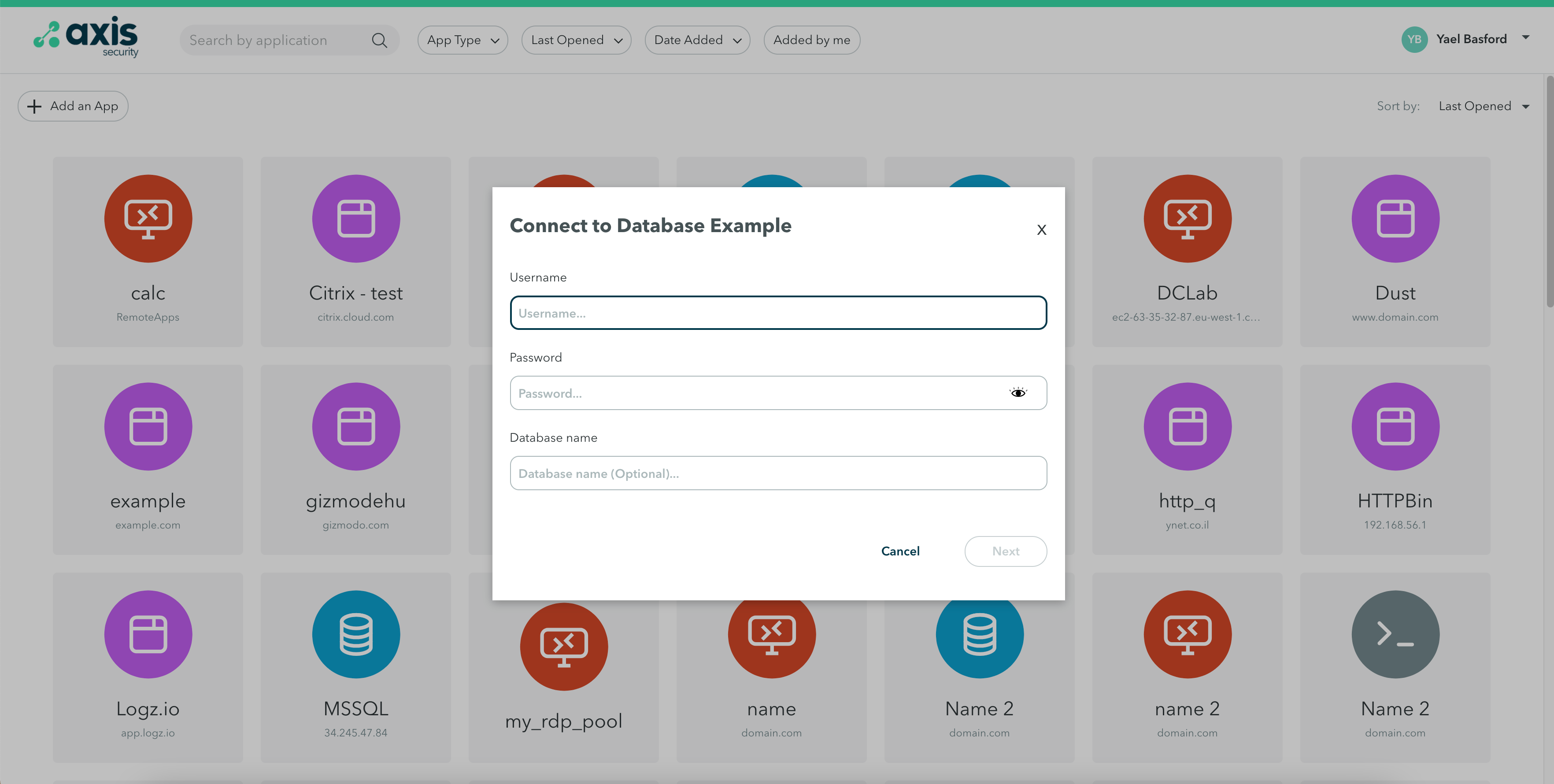Expand the App Type filter dropdown
The width and height of the screenshot is (1554, 784).
pyautogui.click(x=462, y=41)
